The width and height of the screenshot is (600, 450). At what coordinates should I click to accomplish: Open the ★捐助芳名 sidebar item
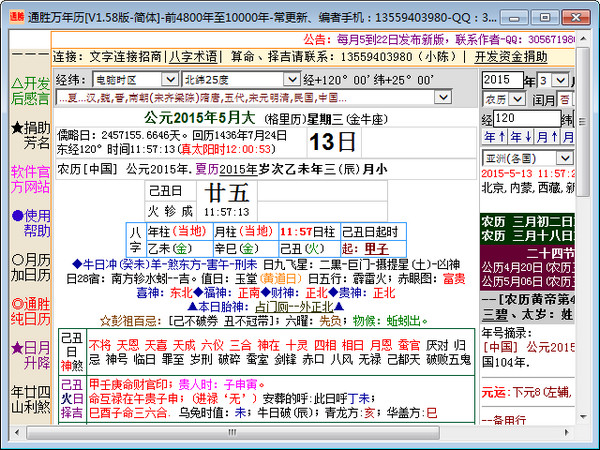(29, 135)
